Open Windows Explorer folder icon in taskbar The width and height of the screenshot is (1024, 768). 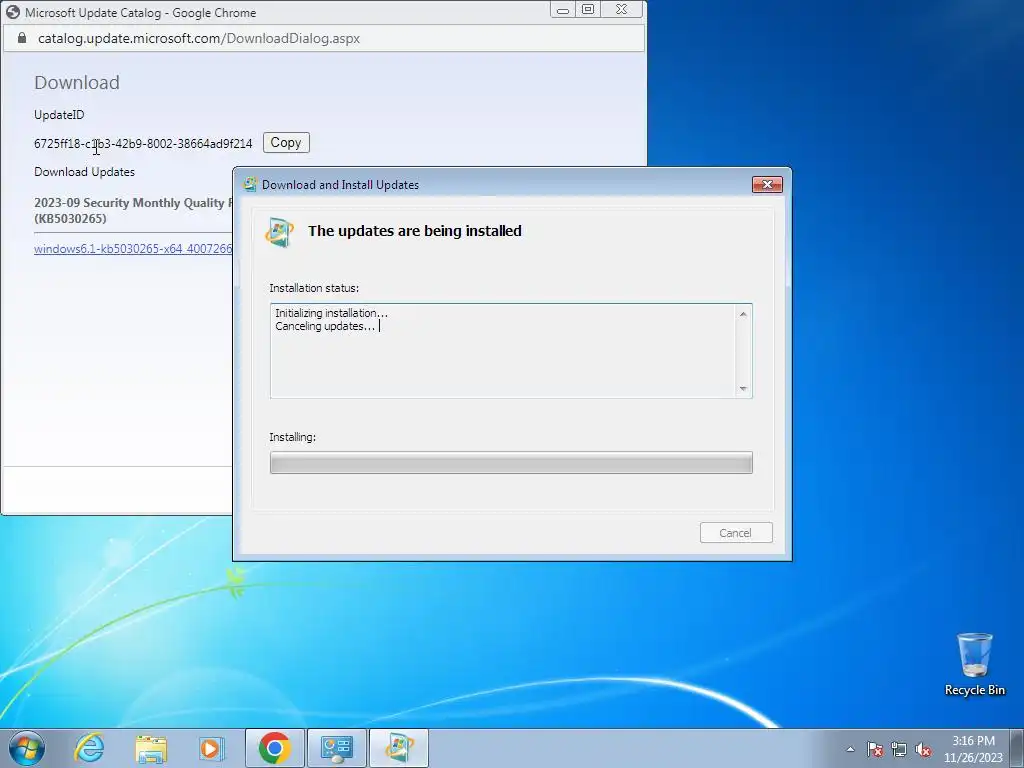[x=151, y=748]
